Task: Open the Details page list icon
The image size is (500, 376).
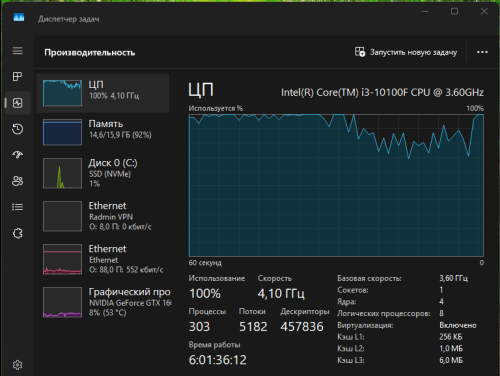Action: tap(18, 207)
